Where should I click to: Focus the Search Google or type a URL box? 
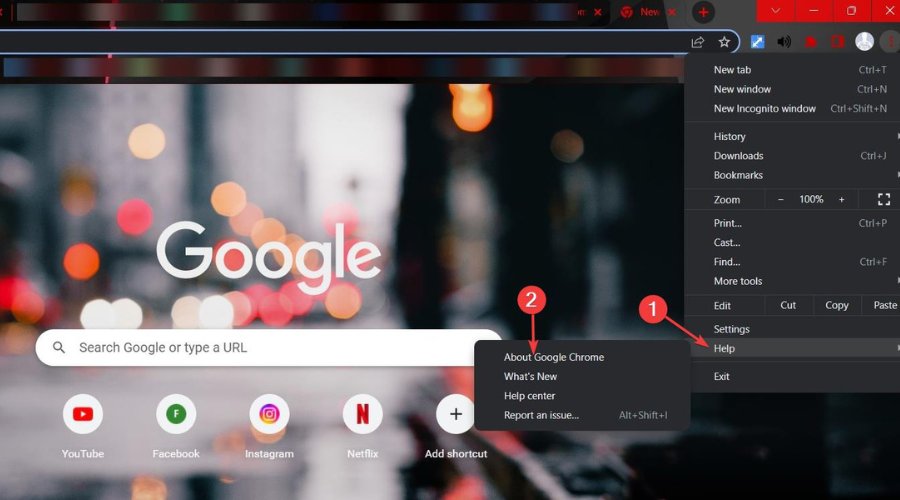(x=269, y=347)
